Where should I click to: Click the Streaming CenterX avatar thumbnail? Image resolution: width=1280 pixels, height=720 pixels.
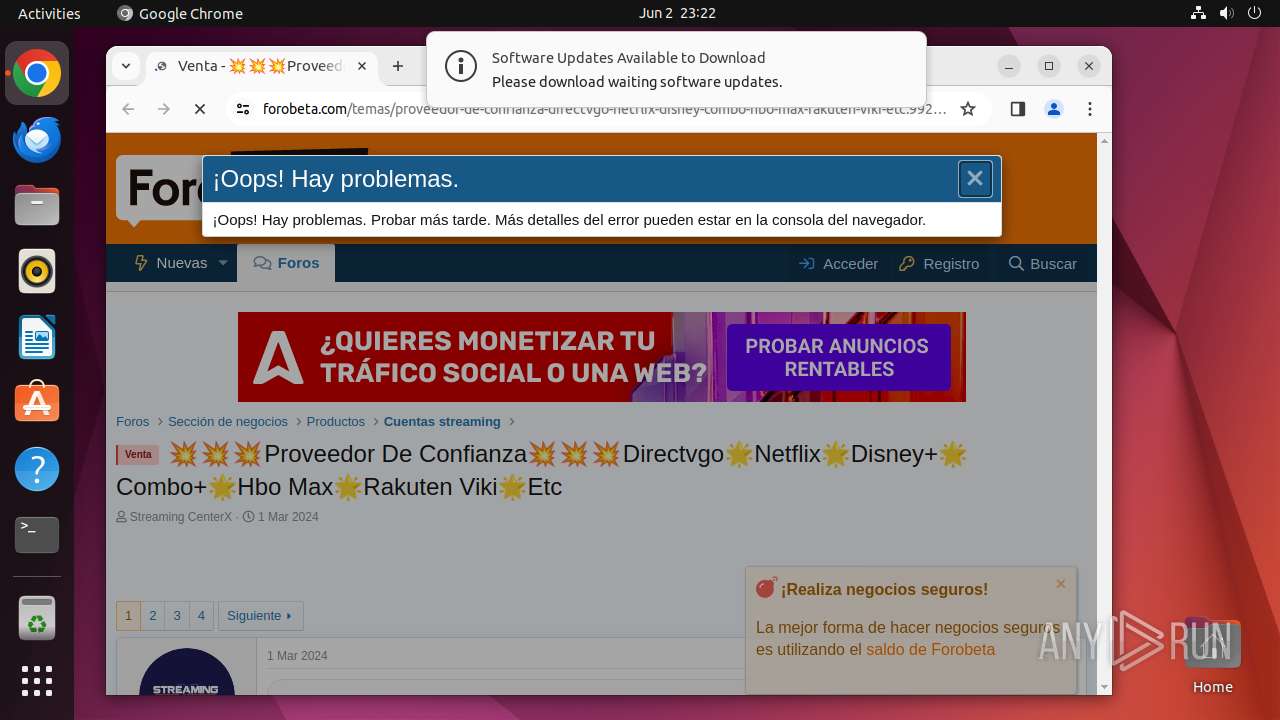click(x=187, y=672)
